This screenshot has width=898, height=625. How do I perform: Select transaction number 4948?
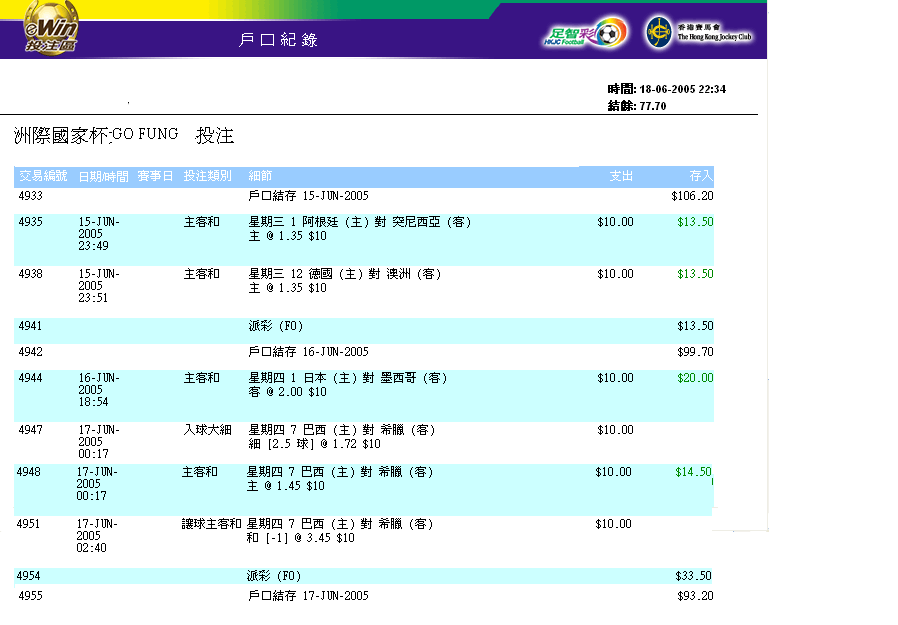pyautogui.click(x=29, y=472)
